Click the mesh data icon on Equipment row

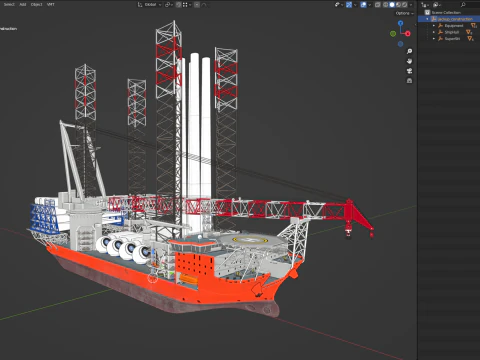[x=474, y=26]
